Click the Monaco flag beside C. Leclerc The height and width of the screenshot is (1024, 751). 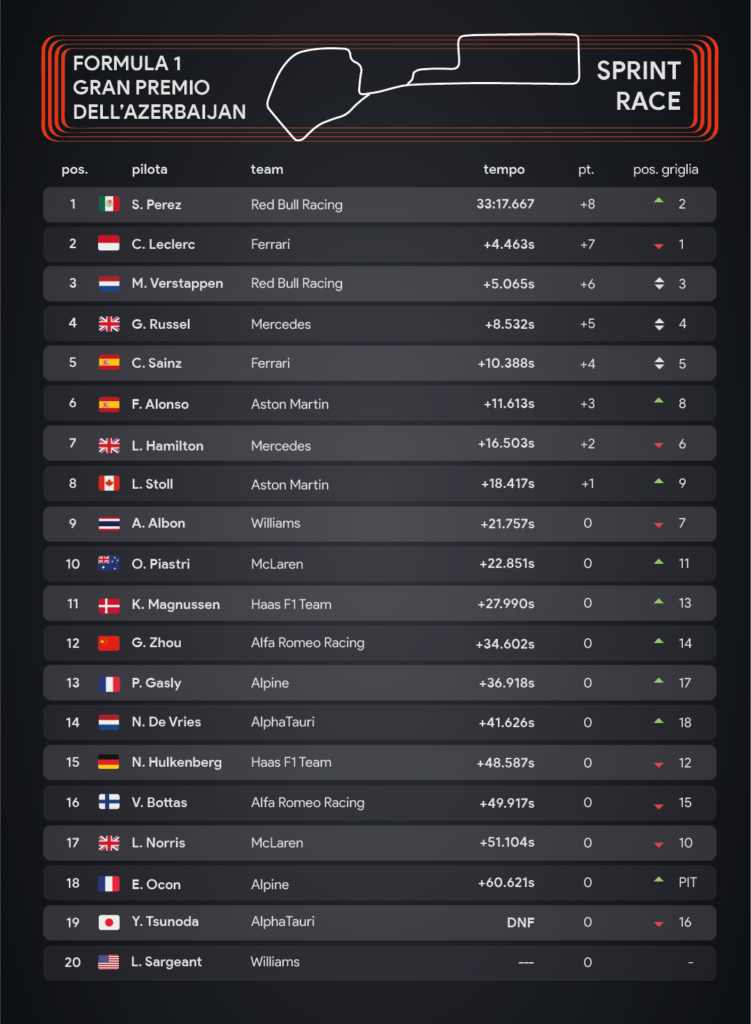109,244
